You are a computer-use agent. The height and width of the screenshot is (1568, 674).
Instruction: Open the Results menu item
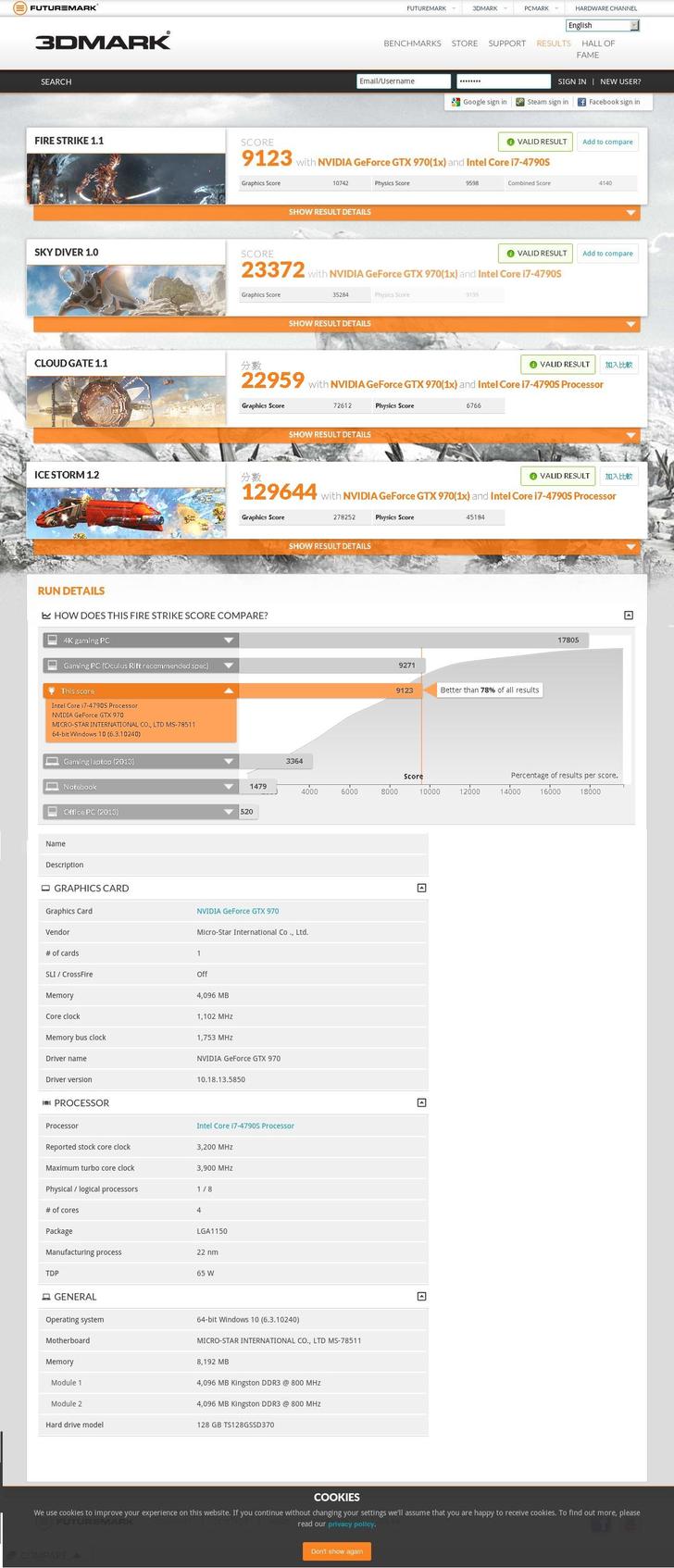554,44
